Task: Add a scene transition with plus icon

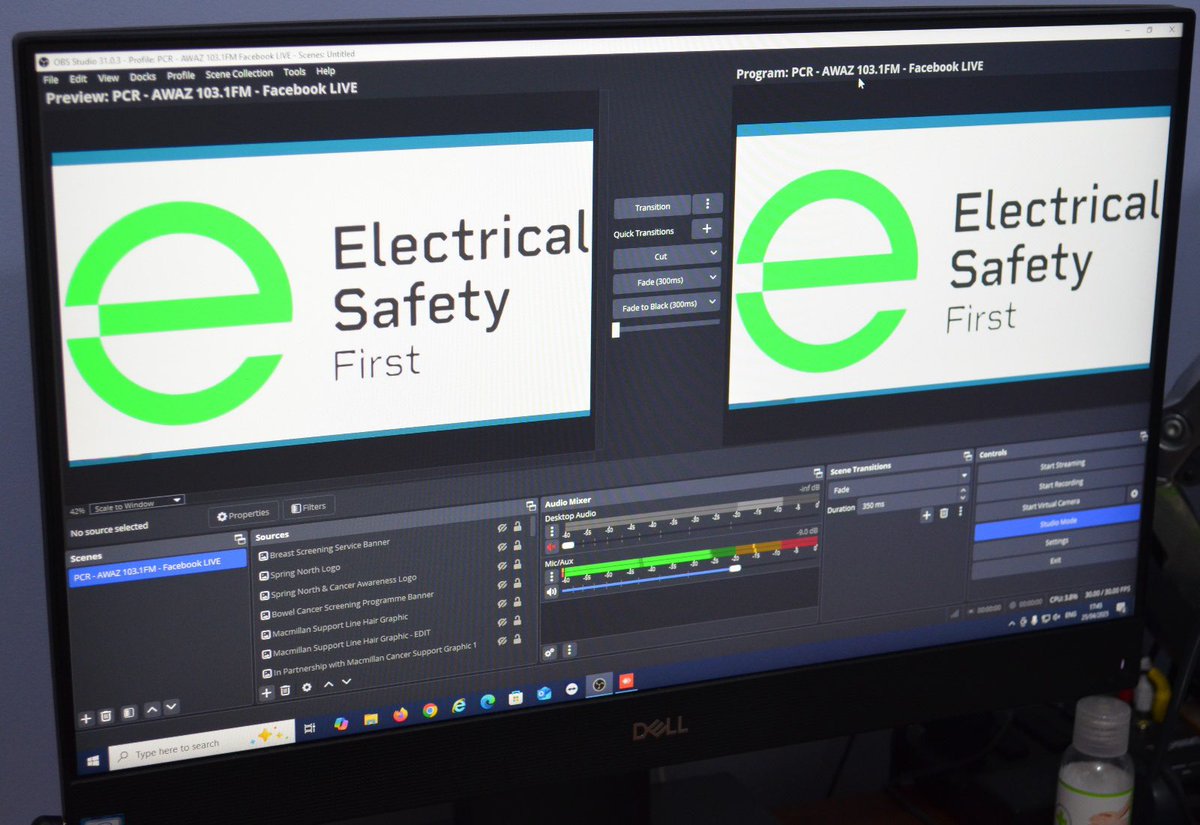Action: 926,514
